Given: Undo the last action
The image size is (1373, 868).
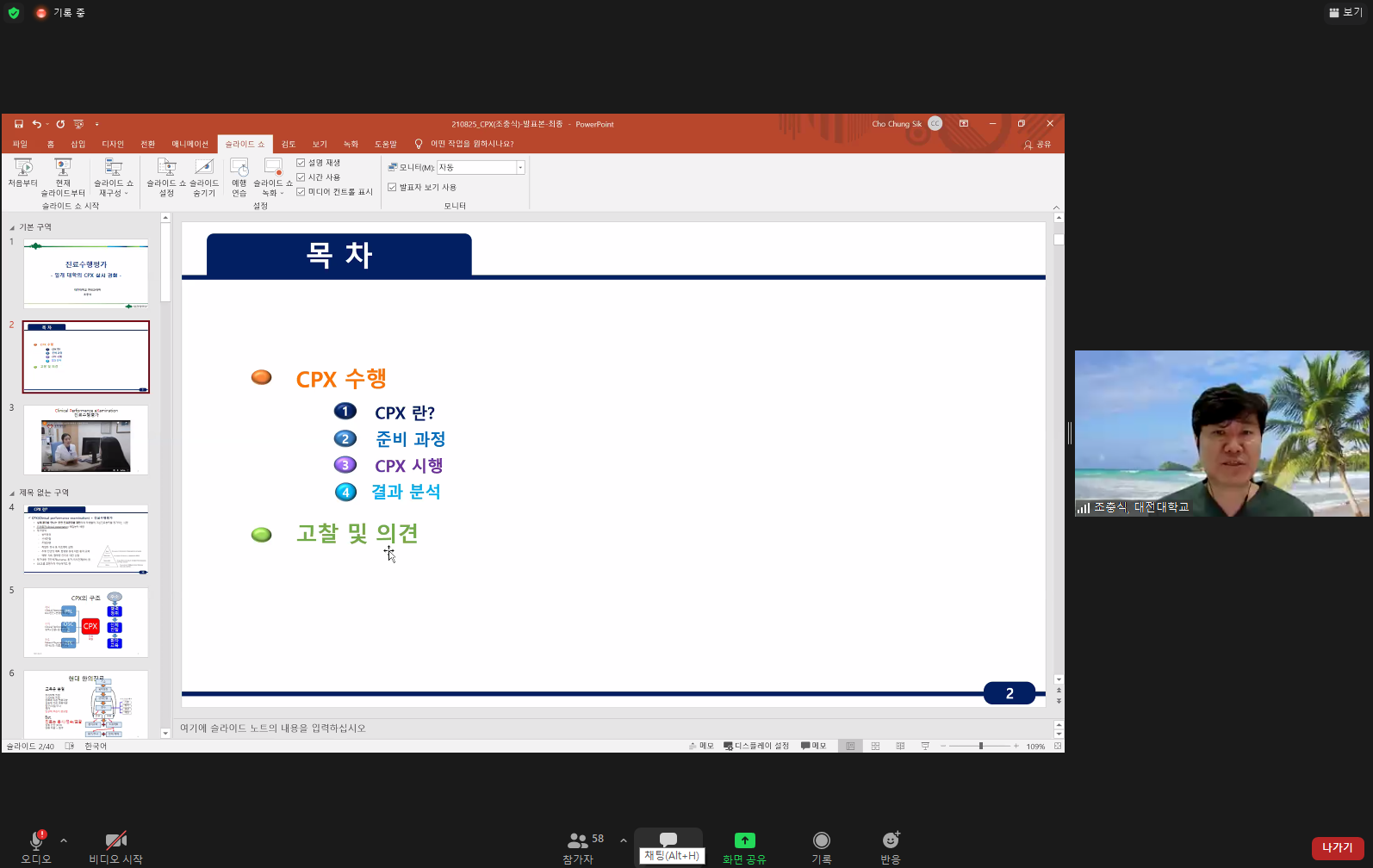Looking at the screenshot, I should (x=36, y=124).
